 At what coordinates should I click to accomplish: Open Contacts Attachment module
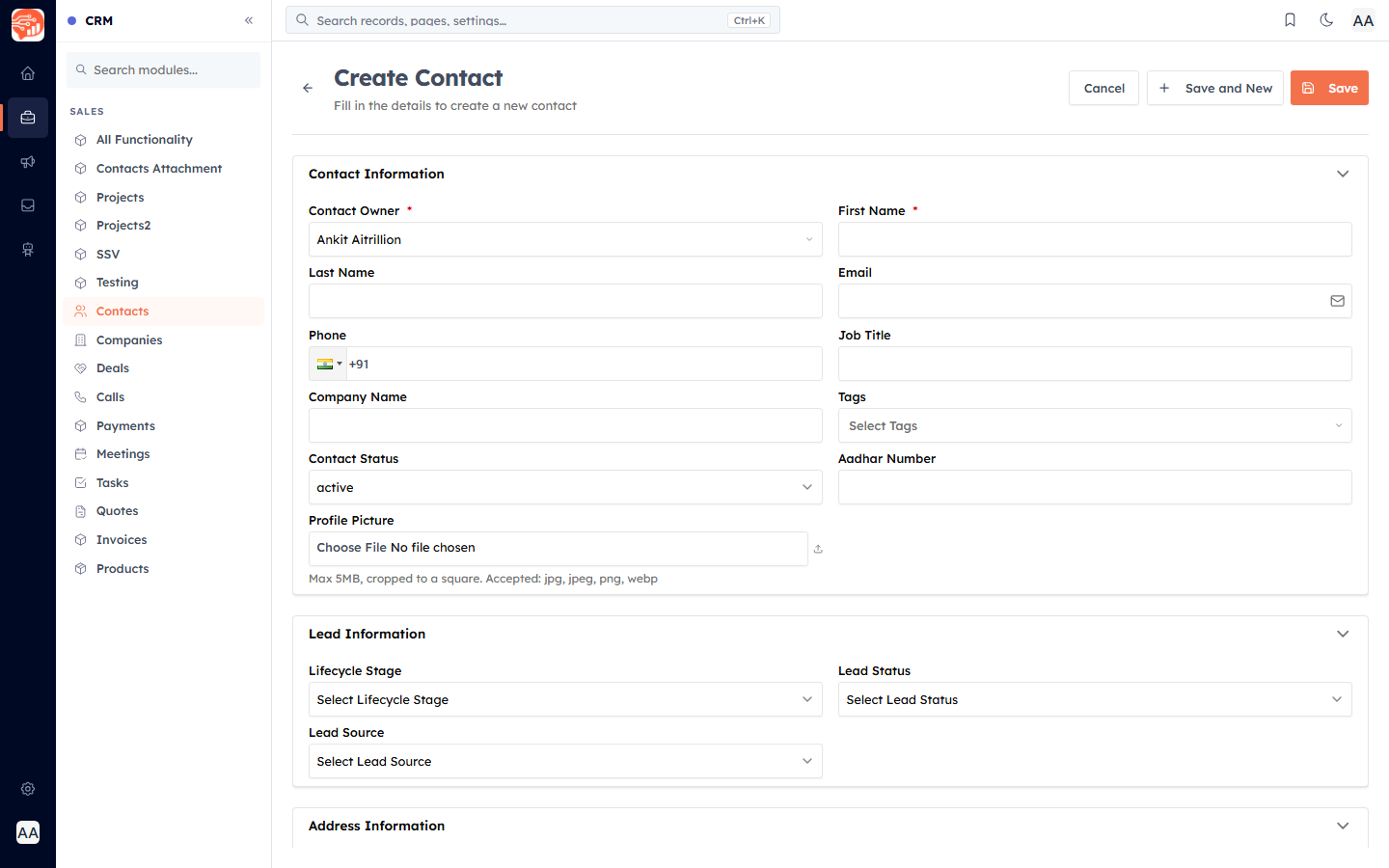point(164,169)
